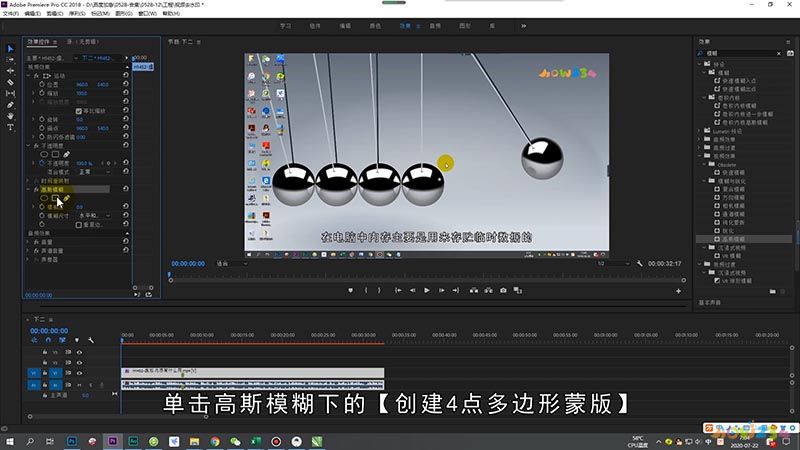Screen dimensions: 800x450
Task: Collapse the Gaussian Blur effect group
Action: [29, 189]
